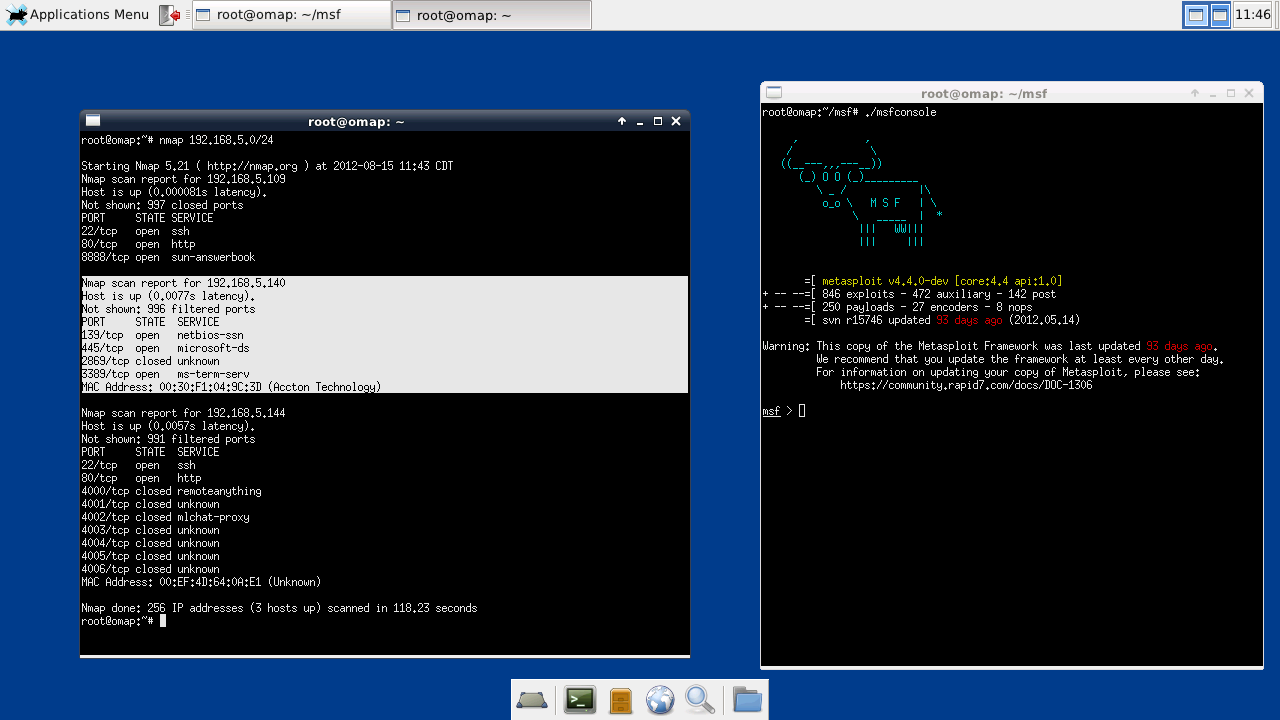Select the second workspace switcher thumbnail
Viewport: 1280px width, 720px height.
click(1220, 15)
